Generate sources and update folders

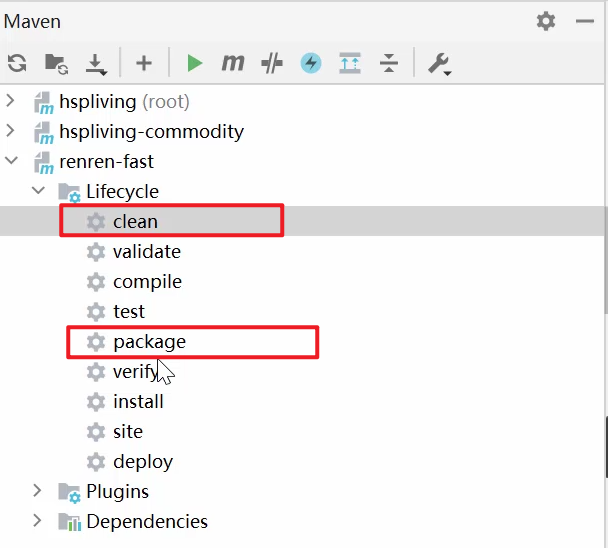pyautogui.click(x=56, y=64)
